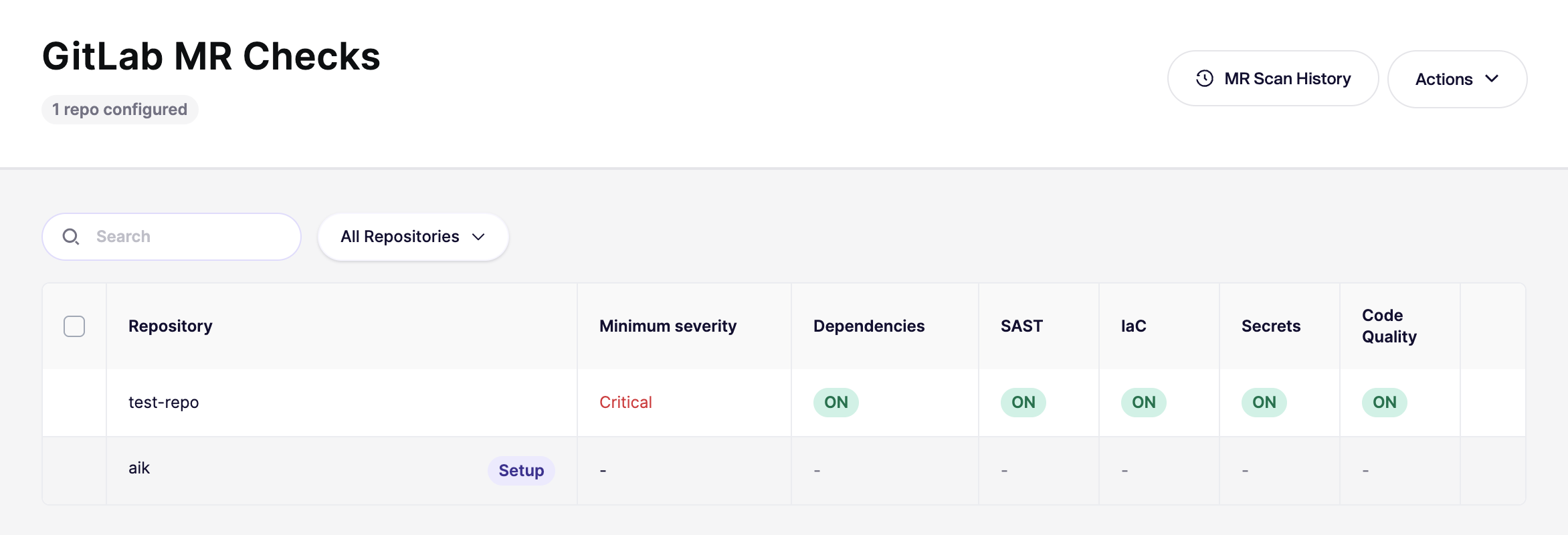Click the magnifier icon in search box
The height and width of the screenshot is (535, 1568).
[70, 237]
